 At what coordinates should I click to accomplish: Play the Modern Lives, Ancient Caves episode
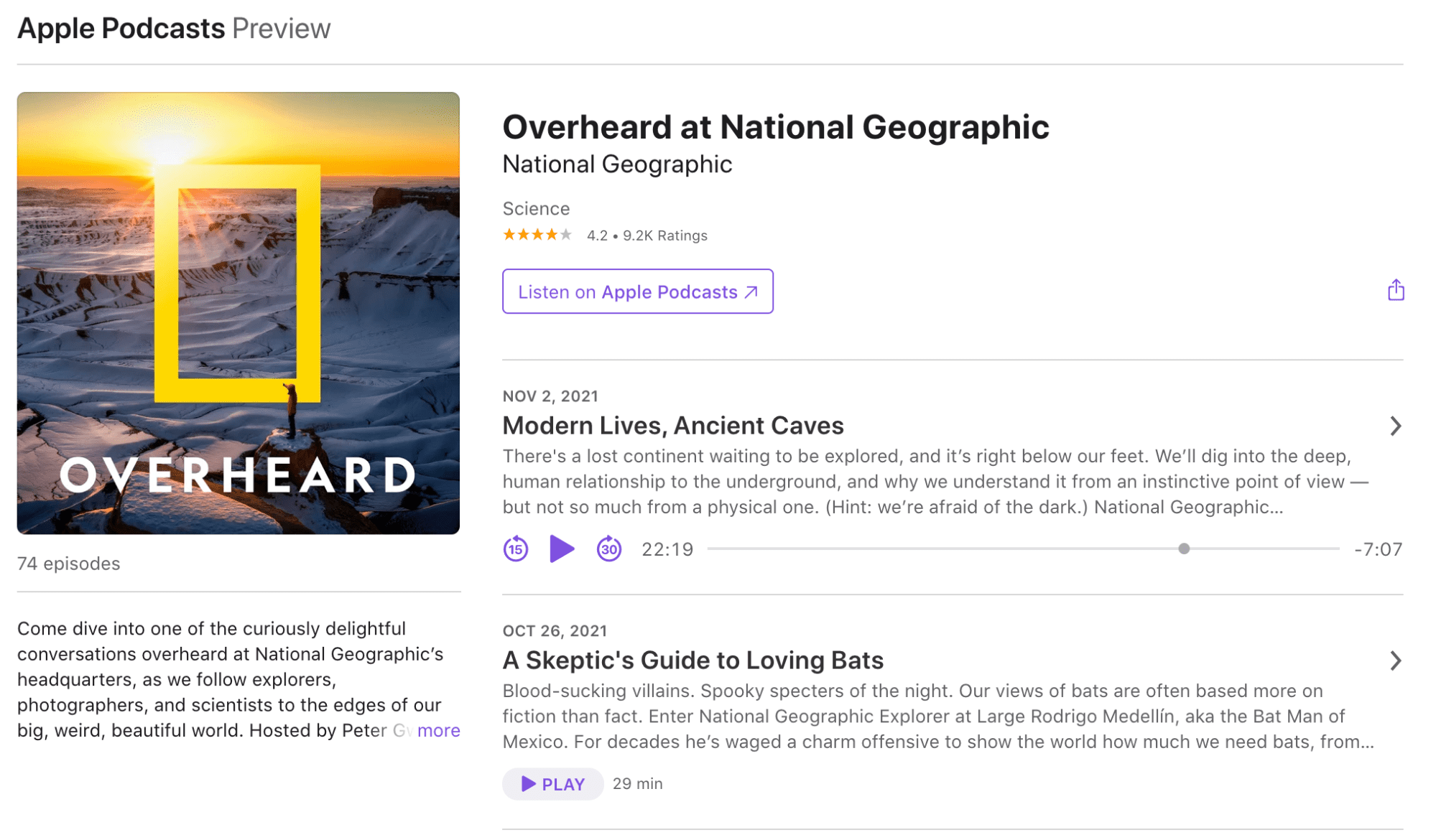[562, 549]
